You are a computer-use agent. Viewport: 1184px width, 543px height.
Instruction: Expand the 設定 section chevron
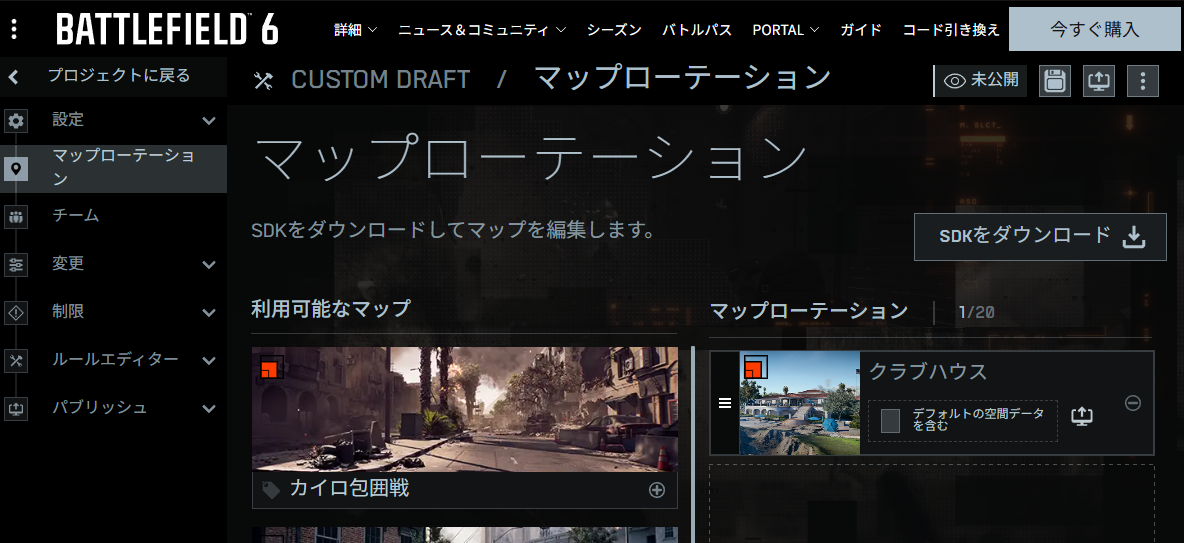[209, 121]
